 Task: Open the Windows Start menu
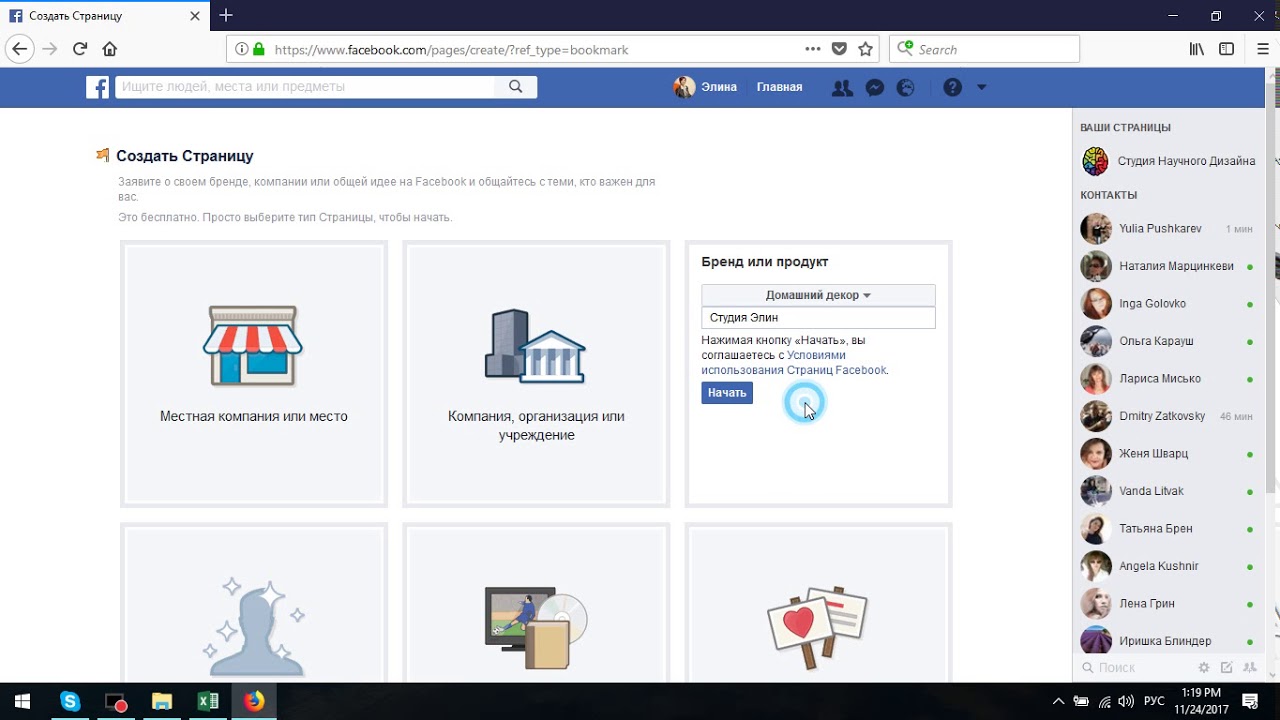(22, 701)
